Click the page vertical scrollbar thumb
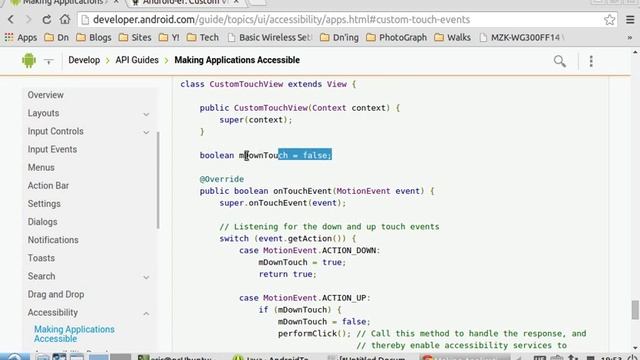640x360 pixels. (635, 310)
